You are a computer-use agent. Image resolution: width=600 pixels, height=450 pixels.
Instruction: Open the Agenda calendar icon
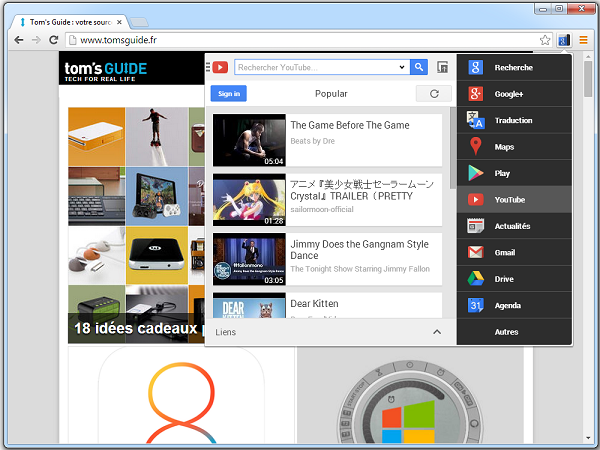(475, 305)
